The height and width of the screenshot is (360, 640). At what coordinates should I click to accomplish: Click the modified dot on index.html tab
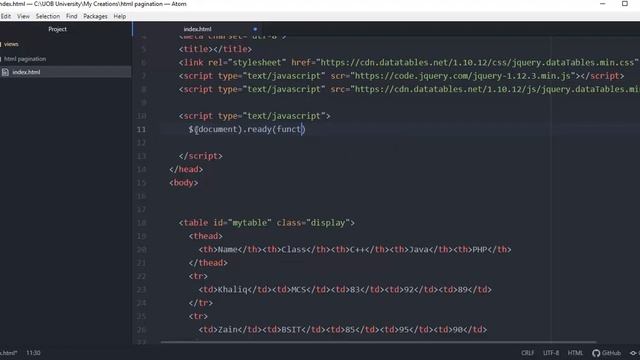[255, 29]
